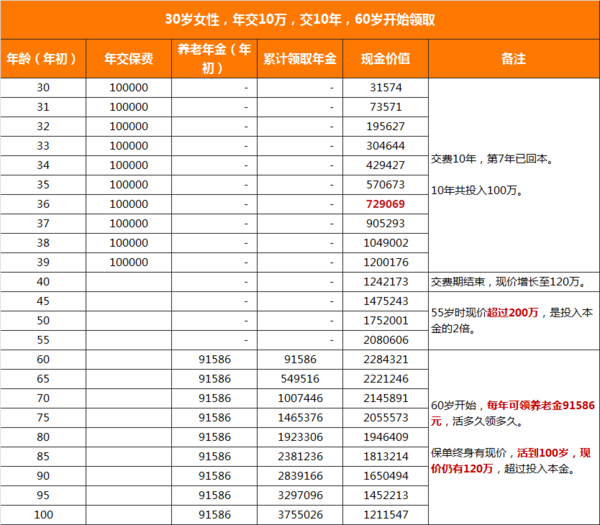Image resolution: width=600 pixels, height=525 pixels.
Task: Click the note '10年共投入100万。'
Action: coord(477,190)
